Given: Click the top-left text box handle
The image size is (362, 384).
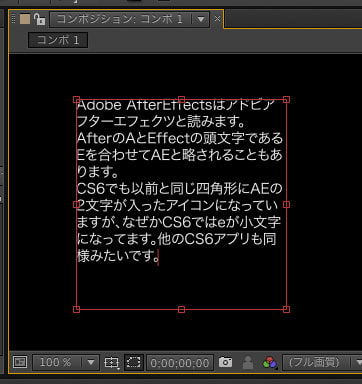Looking at the screenshot, I should pos(76,99).
